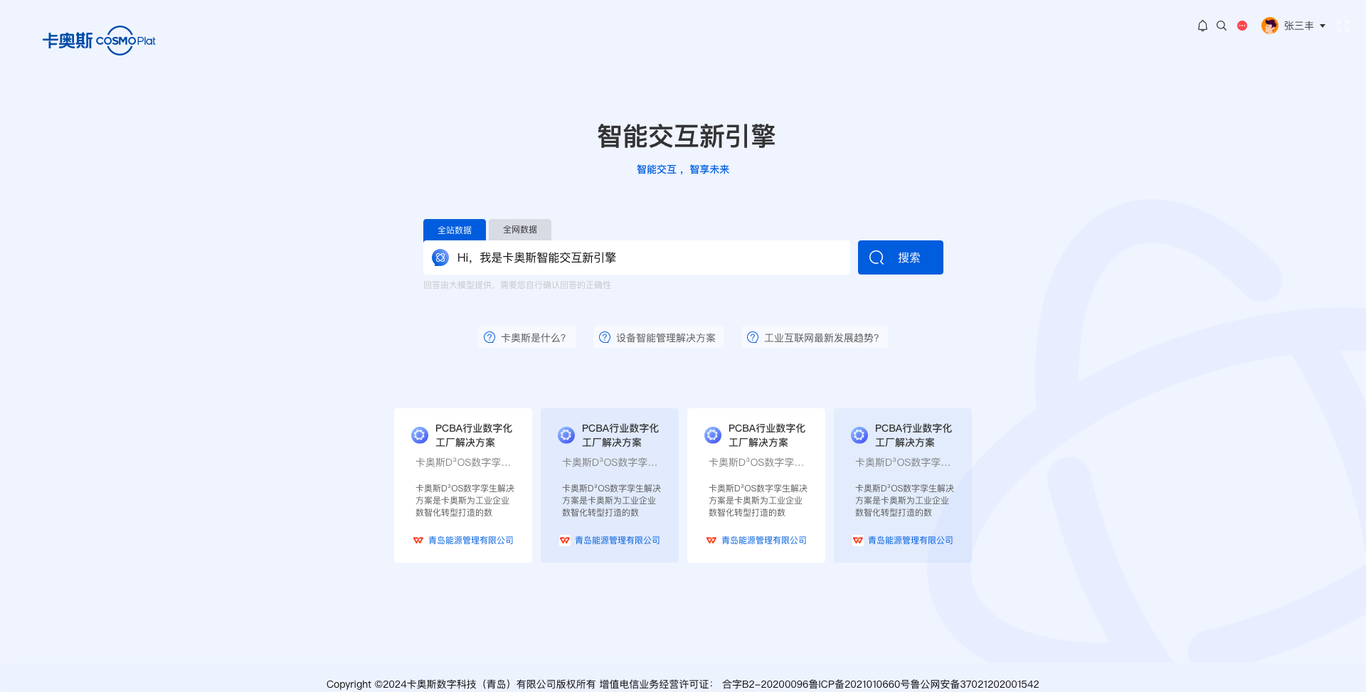1366x692 pixels.
Task: Click the third PCBA card's title
Action: pyautogui.click(x=766, y=435)
